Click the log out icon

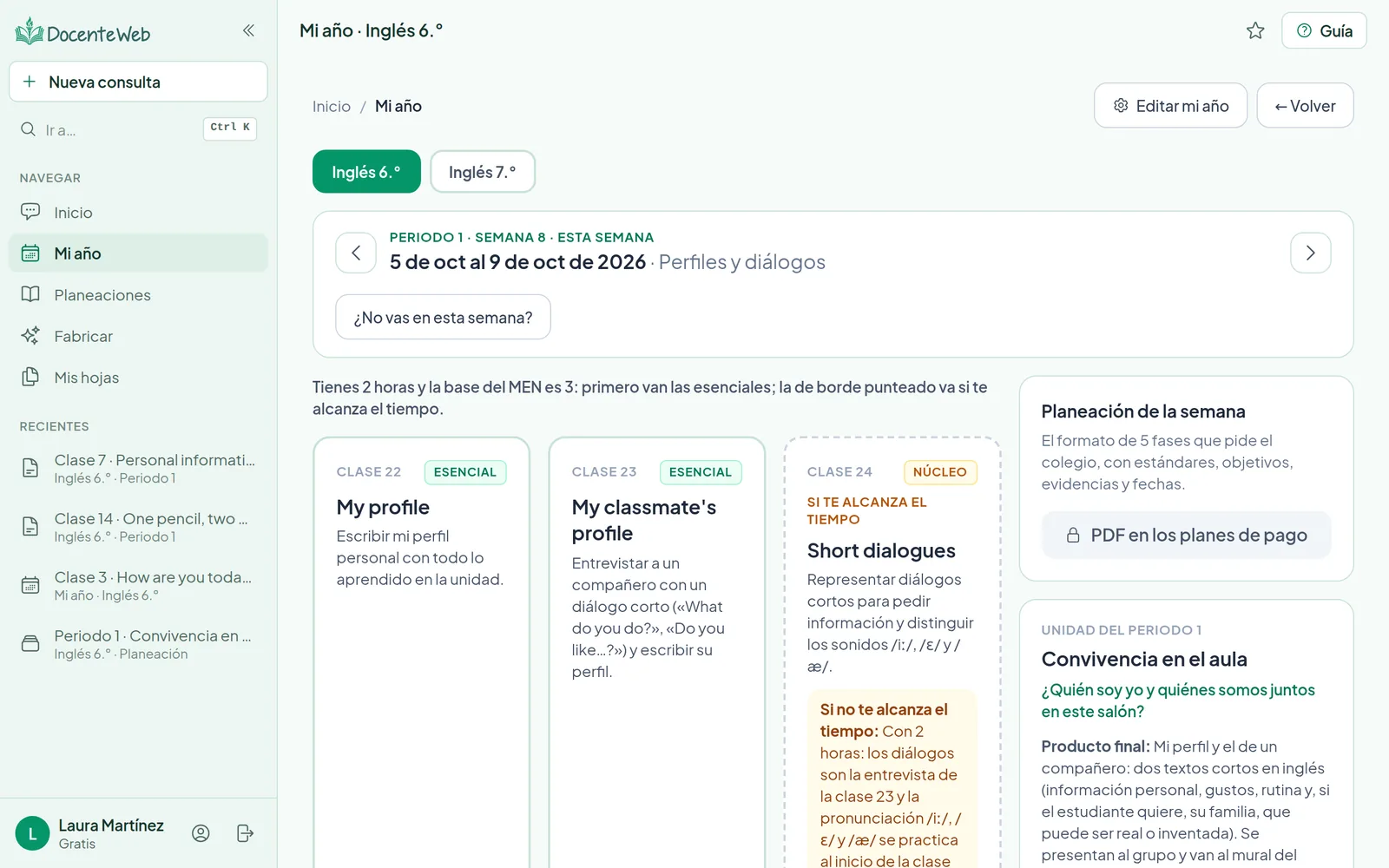coord(245,833)
